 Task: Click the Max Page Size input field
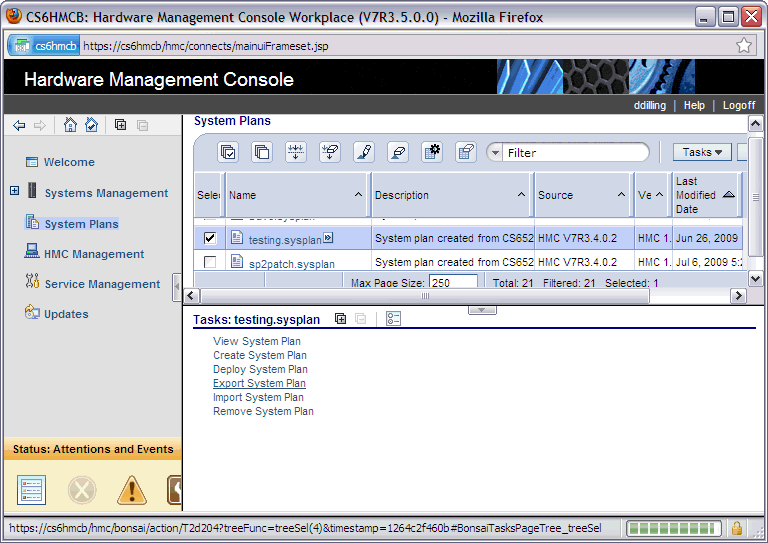[453, 282]
